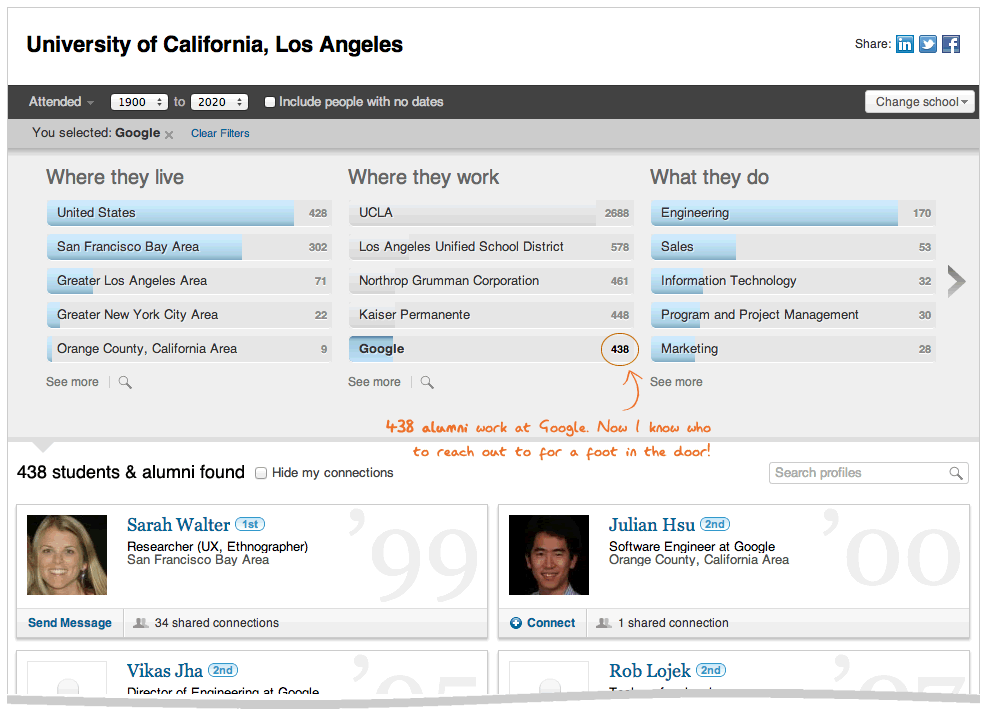Screen dimensions: 988x720
Task: Click Vikas Jha's 2nd degree badge
Action: click(222, 670)
